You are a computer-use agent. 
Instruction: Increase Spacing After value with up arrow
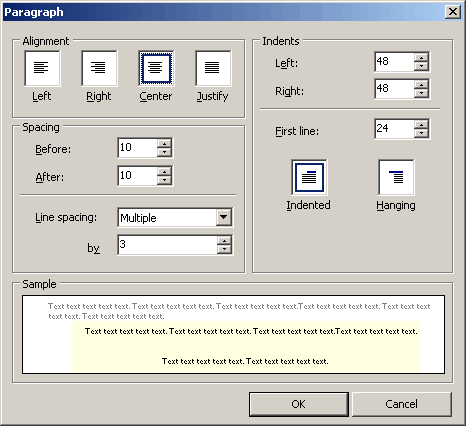click(164, 172)
